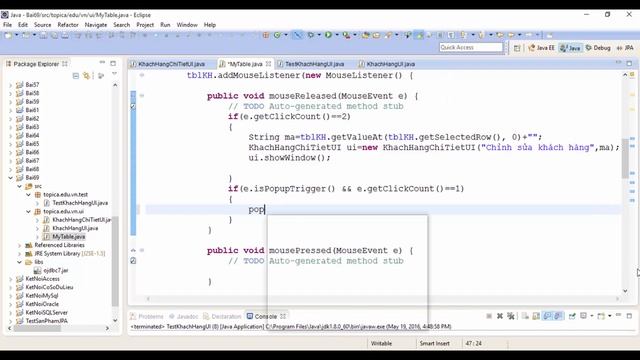Image resolution: width=640 pixels, height=360 pixels.
Task: Toggle Mark Occurrences toolbar button
Action: coord(419,35)
